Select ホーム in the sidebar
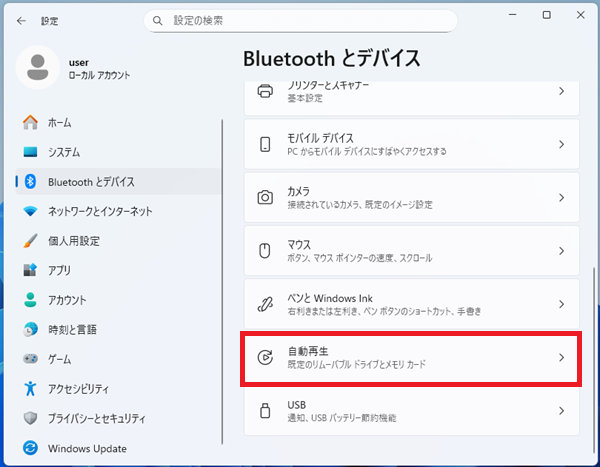Screen dimensions: 600x467 (x=118, y=122)
